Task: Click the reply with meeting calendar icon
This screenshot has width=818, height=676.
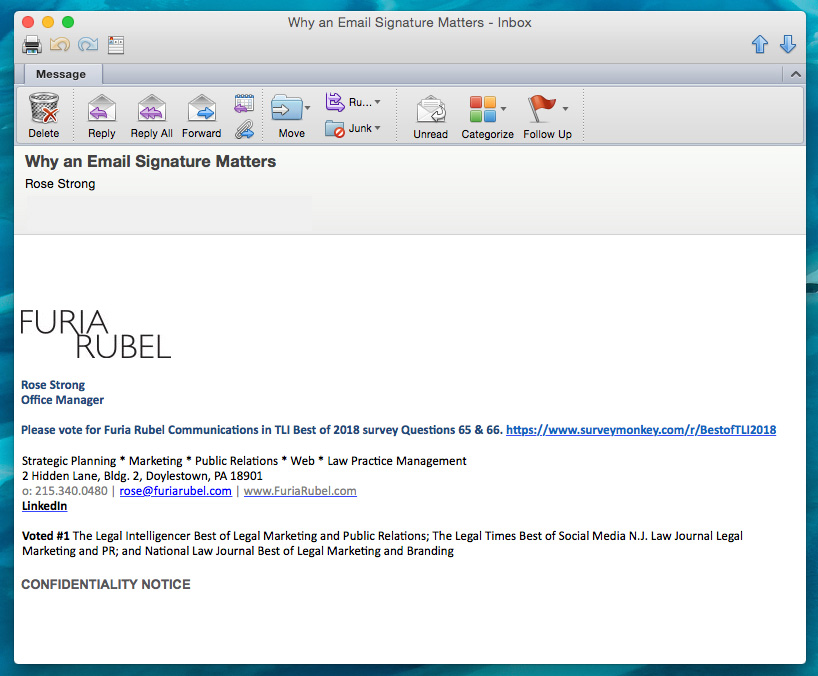Action: point(244,103)
